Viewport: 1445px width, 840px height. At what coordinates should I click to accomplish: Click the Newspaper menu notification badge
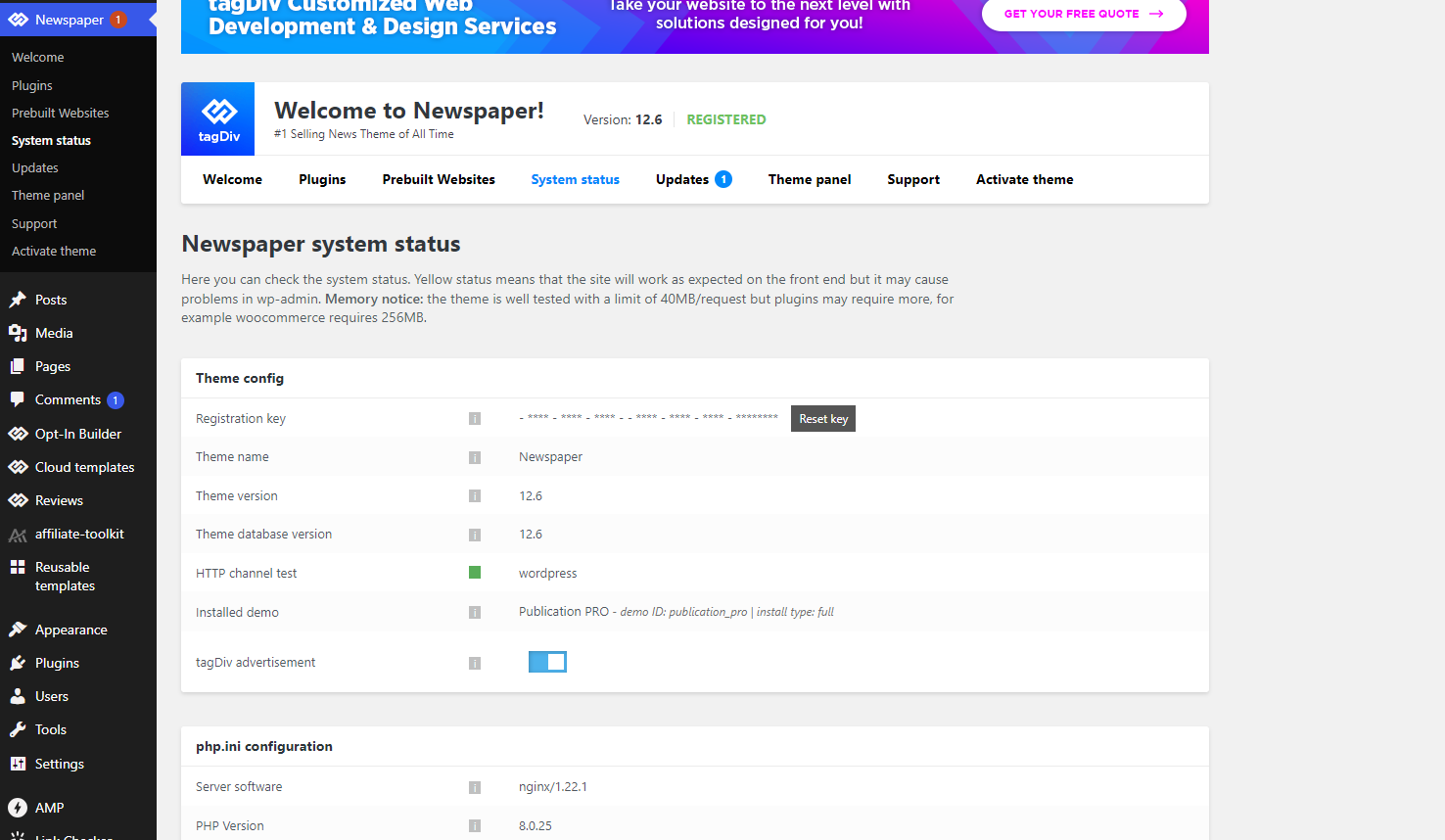pos(118,20)
